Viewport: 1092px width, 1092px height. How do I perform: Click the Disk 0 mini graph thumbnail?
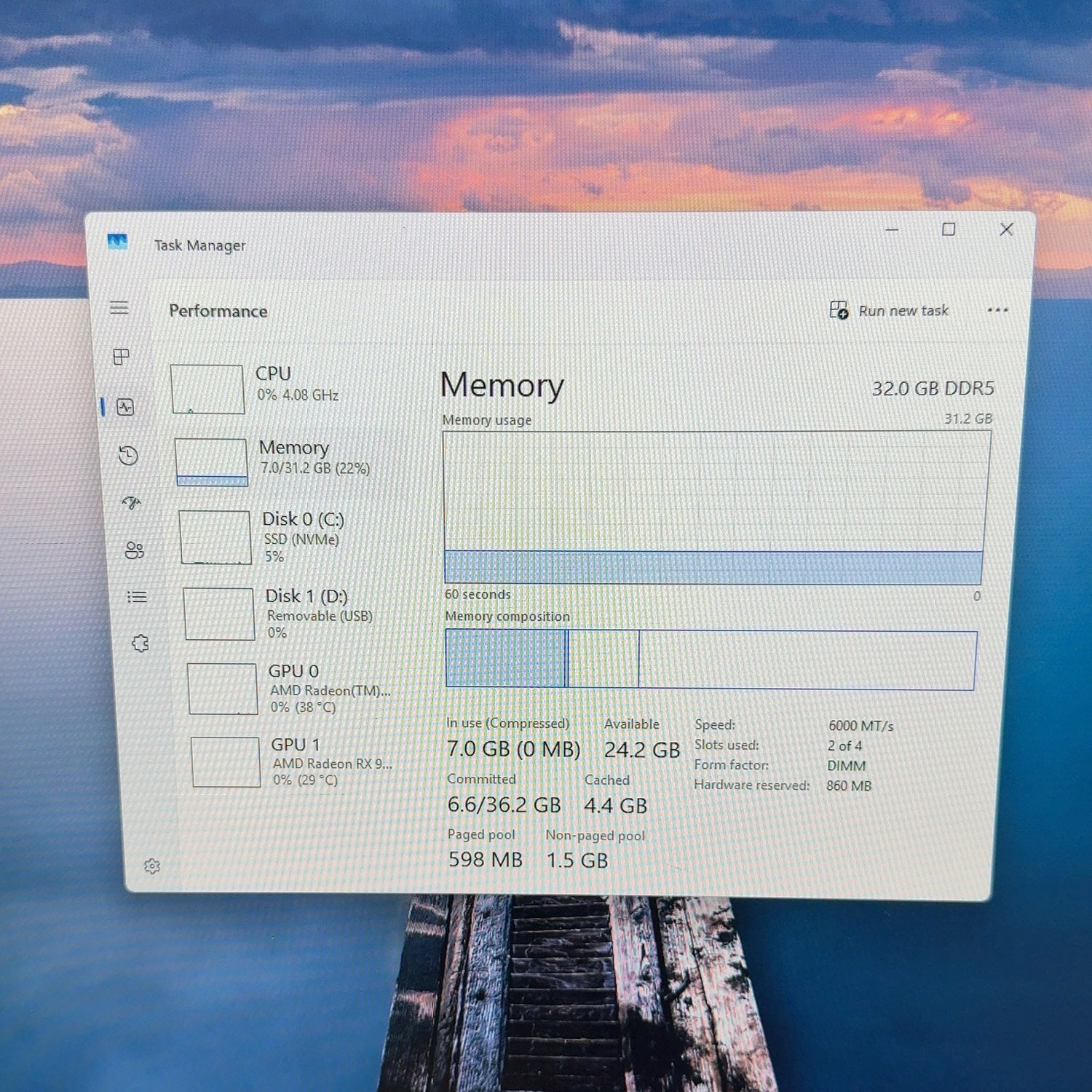point(215,537)
